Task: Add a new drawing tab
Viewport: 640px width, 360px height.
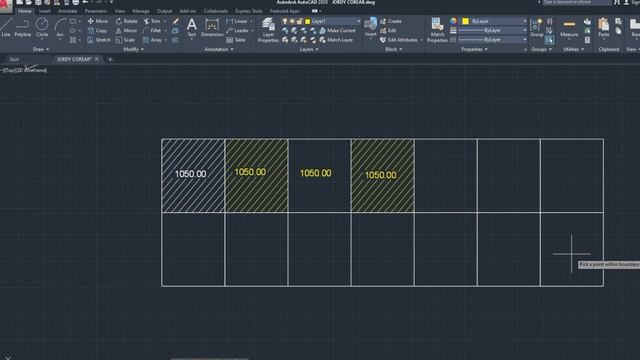Action: [x=110, y=60]
